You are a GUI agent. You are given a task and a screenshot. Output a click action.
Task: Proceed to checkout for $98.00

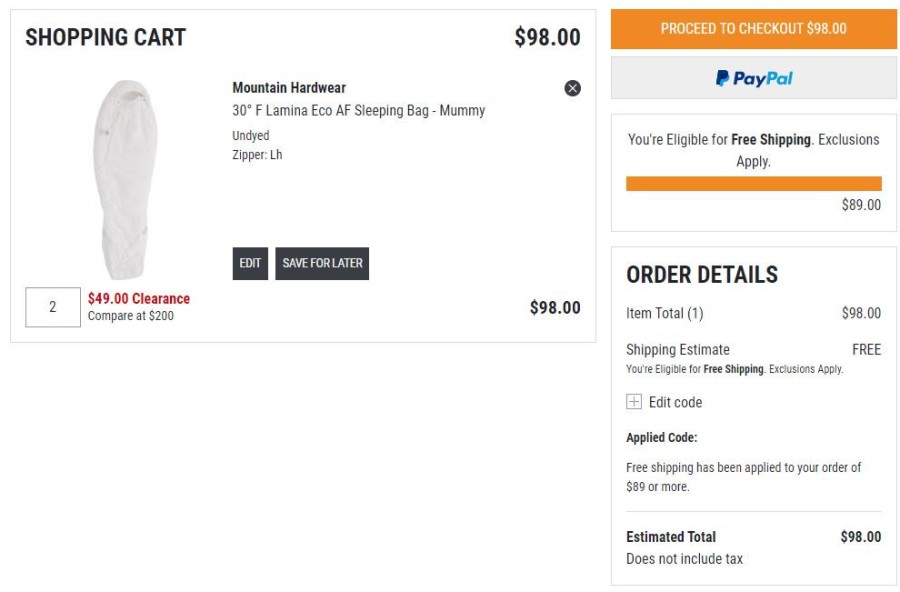tap(754, 29)
